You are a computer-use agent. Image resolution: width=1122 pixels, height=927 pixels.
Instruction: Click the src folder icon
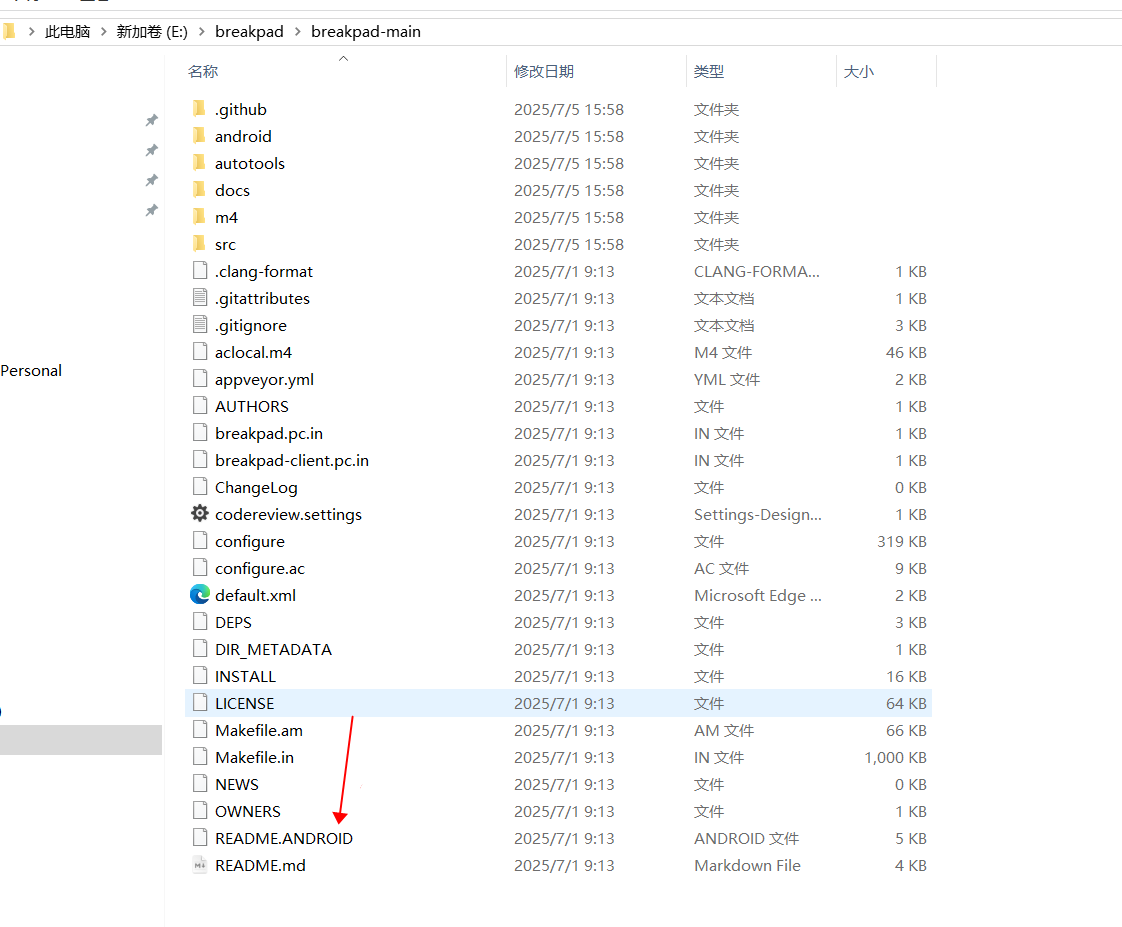(x=200, y=244)
